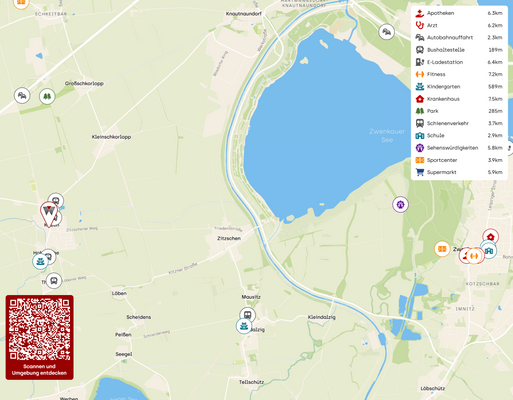Choose the Schienenverkehr legend entry

[x=459, y=123]
